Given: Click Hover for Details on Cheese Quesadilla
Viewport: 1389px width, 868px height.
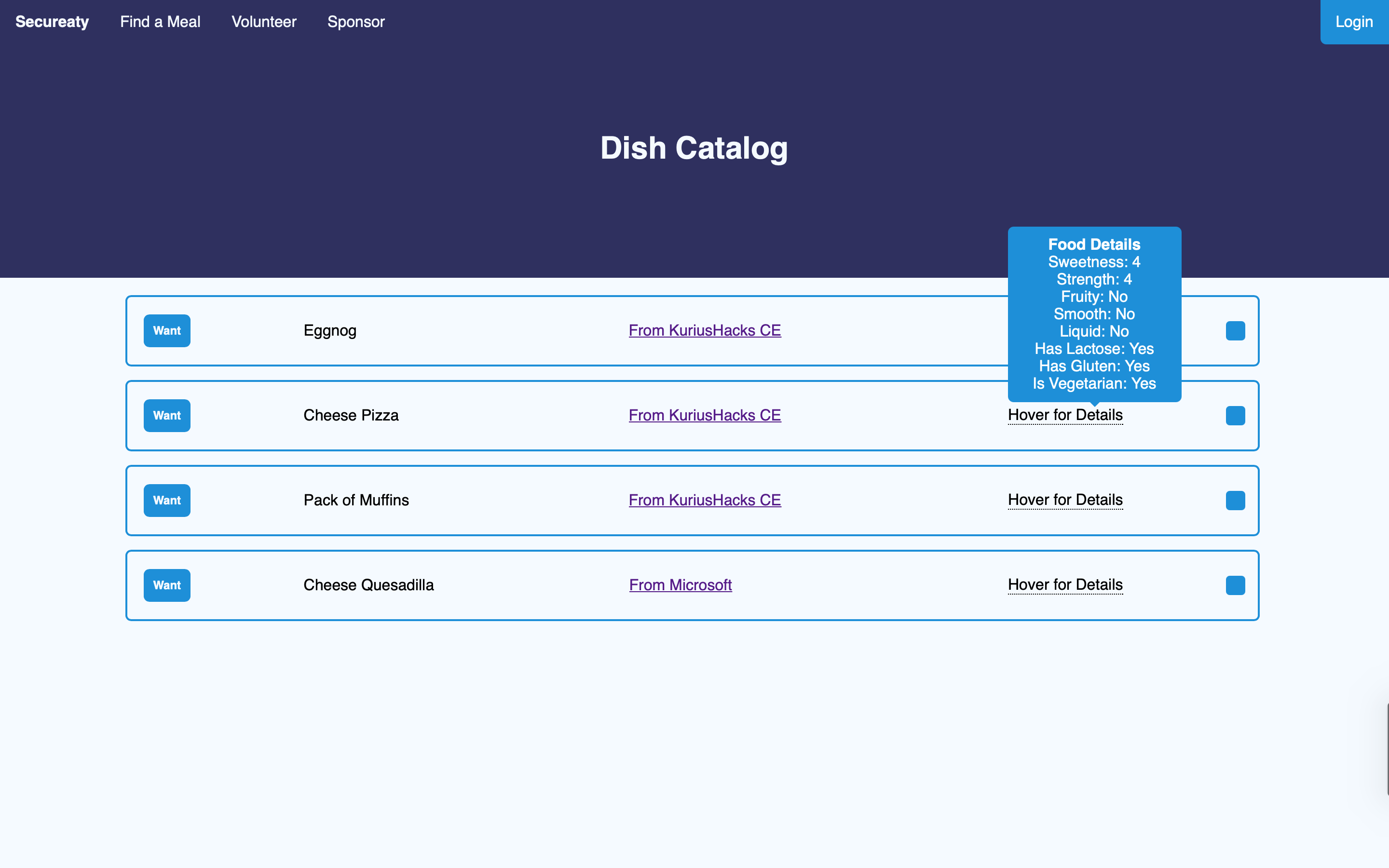Looking at the screenshot, I should coord(1065,584).
